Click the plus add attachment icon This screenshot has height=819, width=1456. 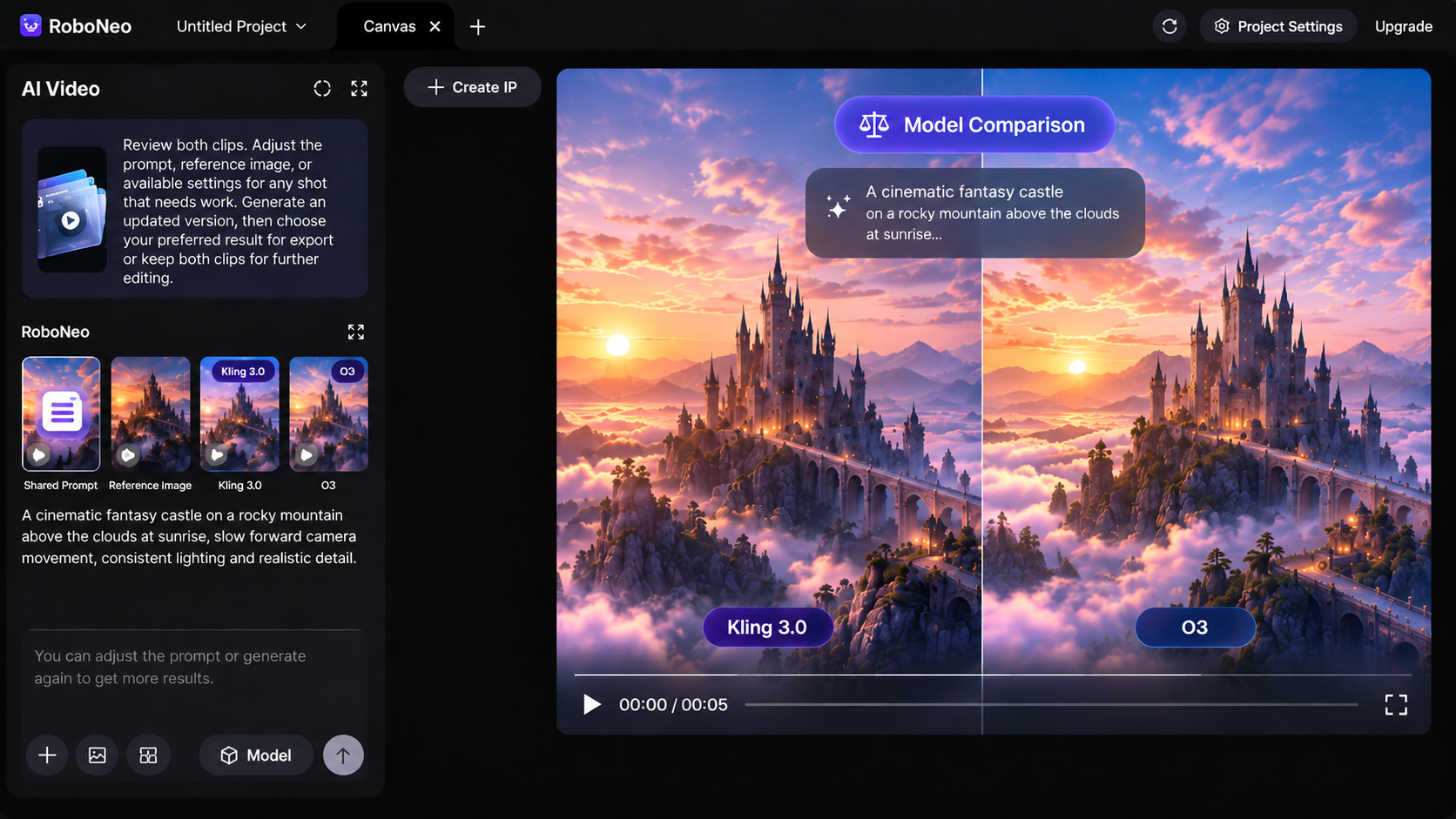click(x=47, y=755)
